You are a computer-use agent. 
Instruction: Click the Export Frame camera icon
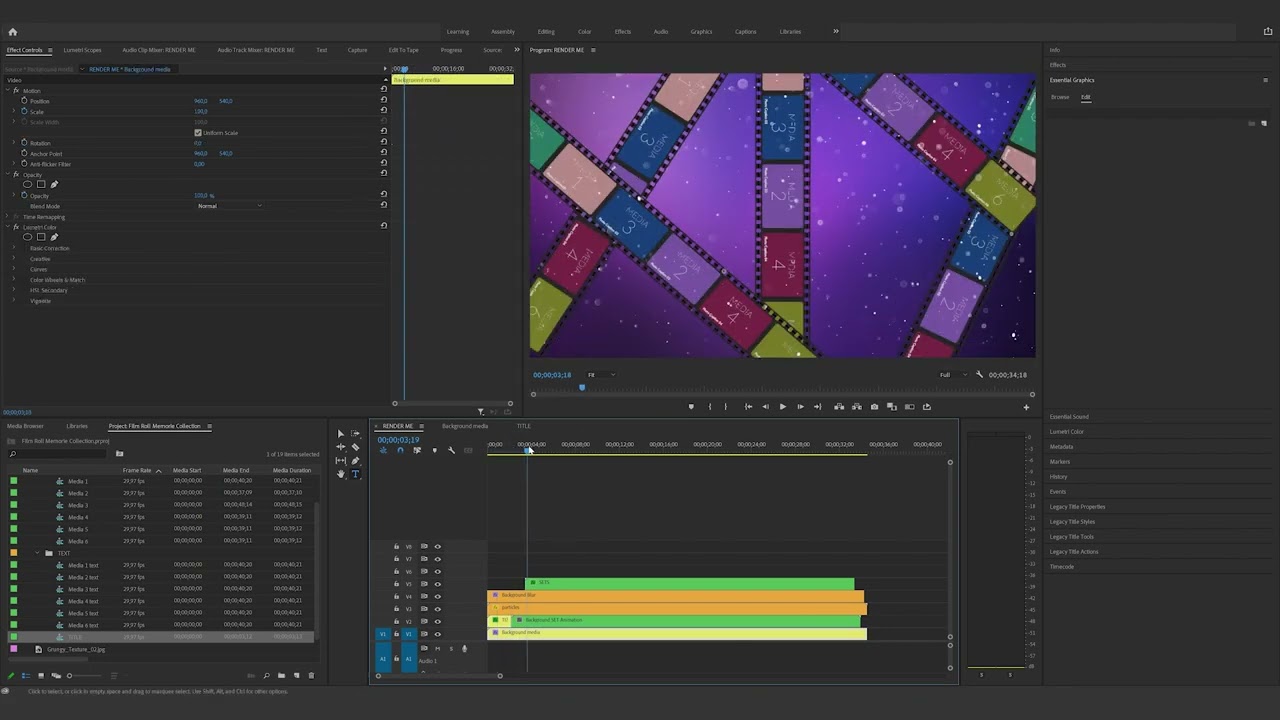click(874, 407)
